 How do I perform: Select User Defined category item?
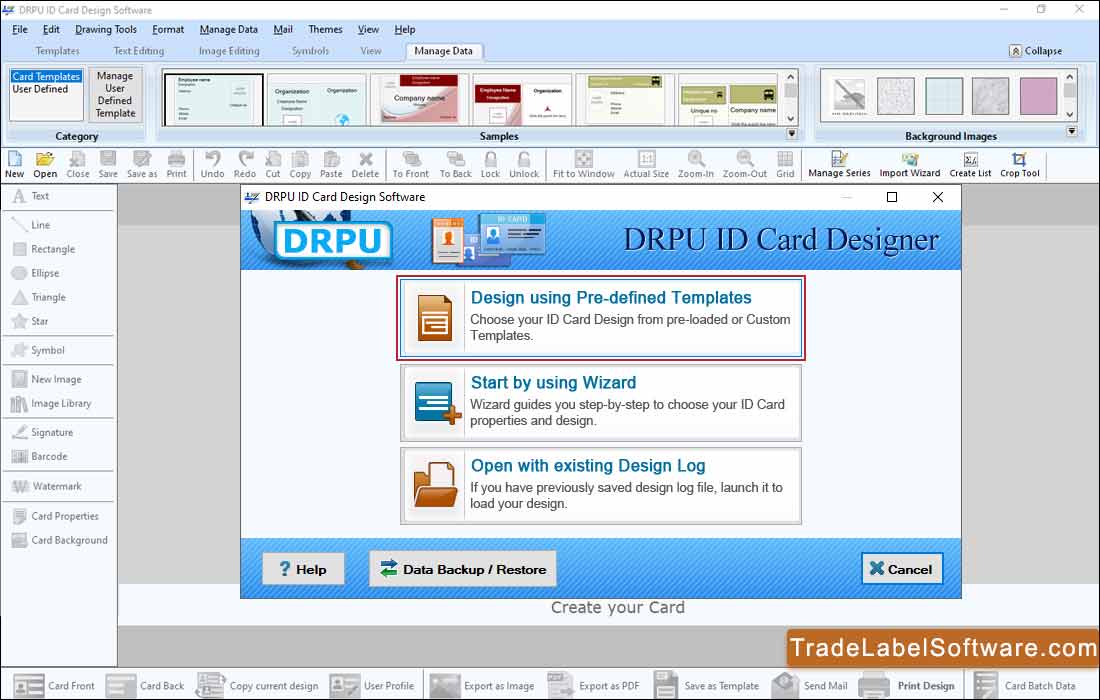pos(40,89)
